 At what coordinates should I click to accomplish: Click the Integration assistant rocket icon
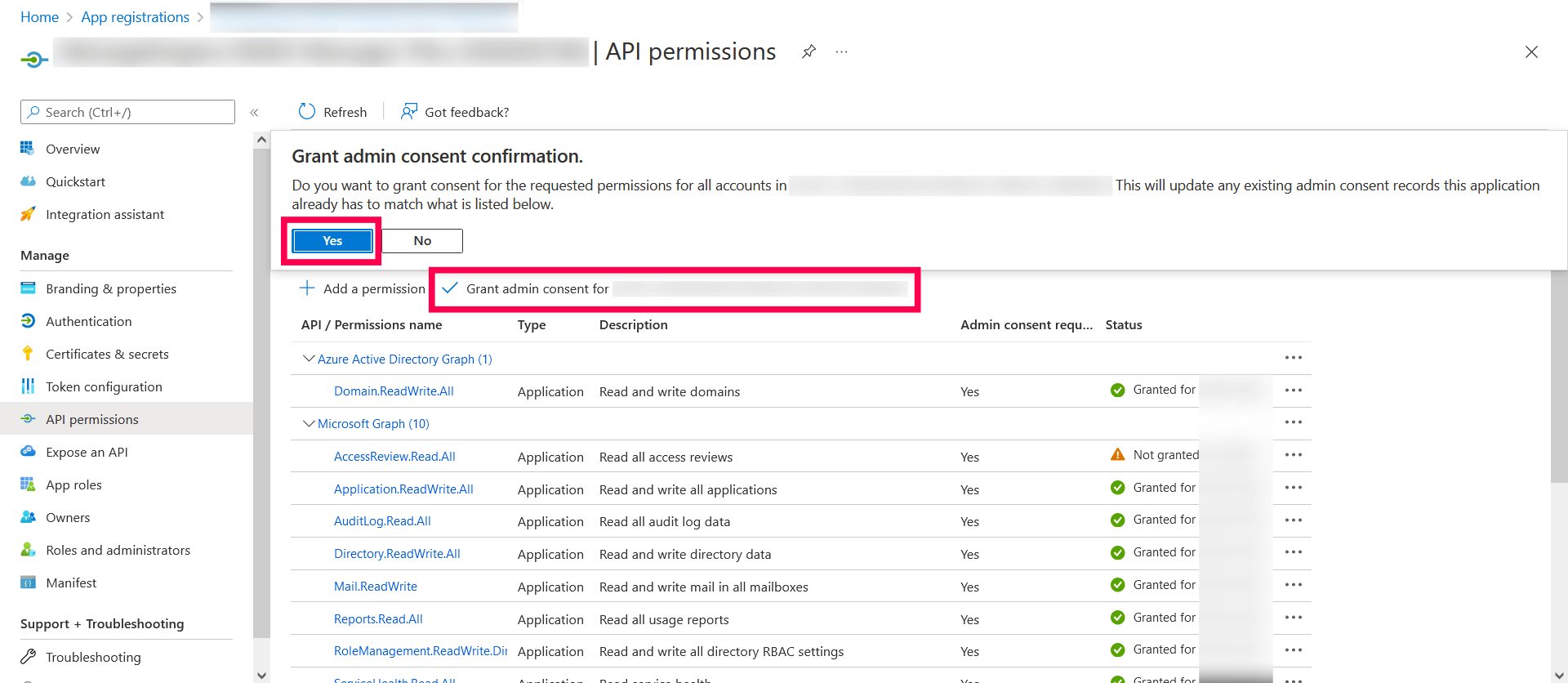28,213
